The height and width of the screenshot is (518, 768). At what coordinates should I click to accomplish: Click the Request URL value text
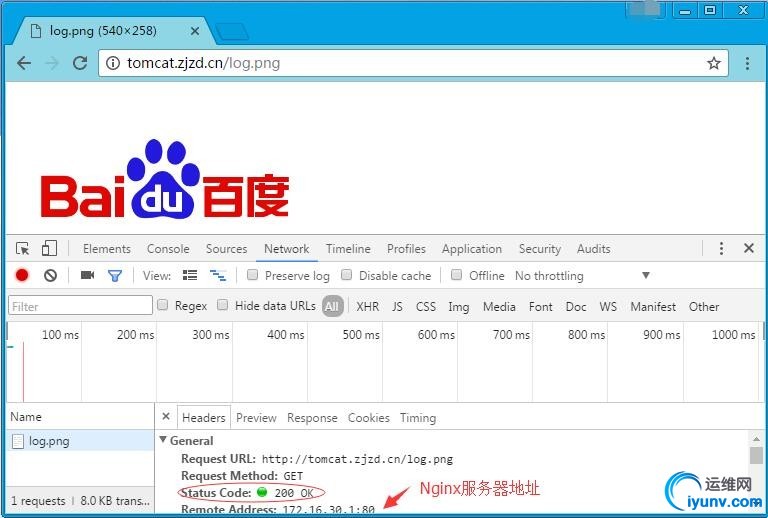pos(357,459)
